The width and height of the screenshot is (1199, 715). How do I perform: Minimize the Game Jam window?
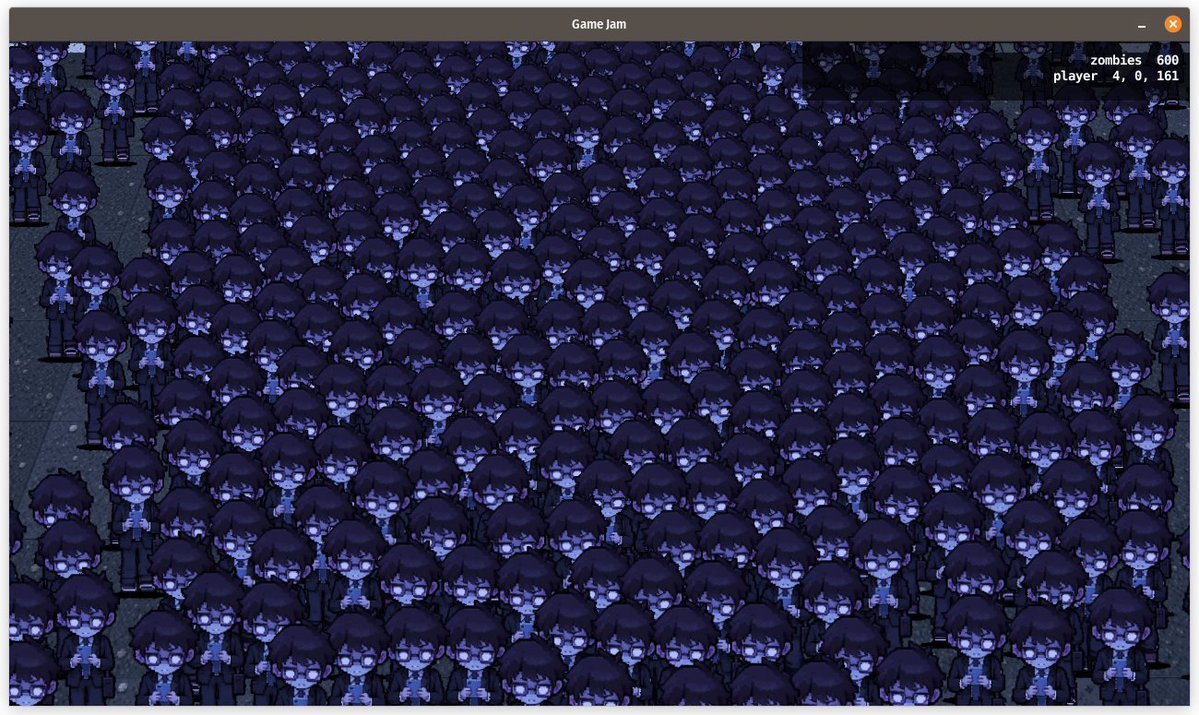1142,25
